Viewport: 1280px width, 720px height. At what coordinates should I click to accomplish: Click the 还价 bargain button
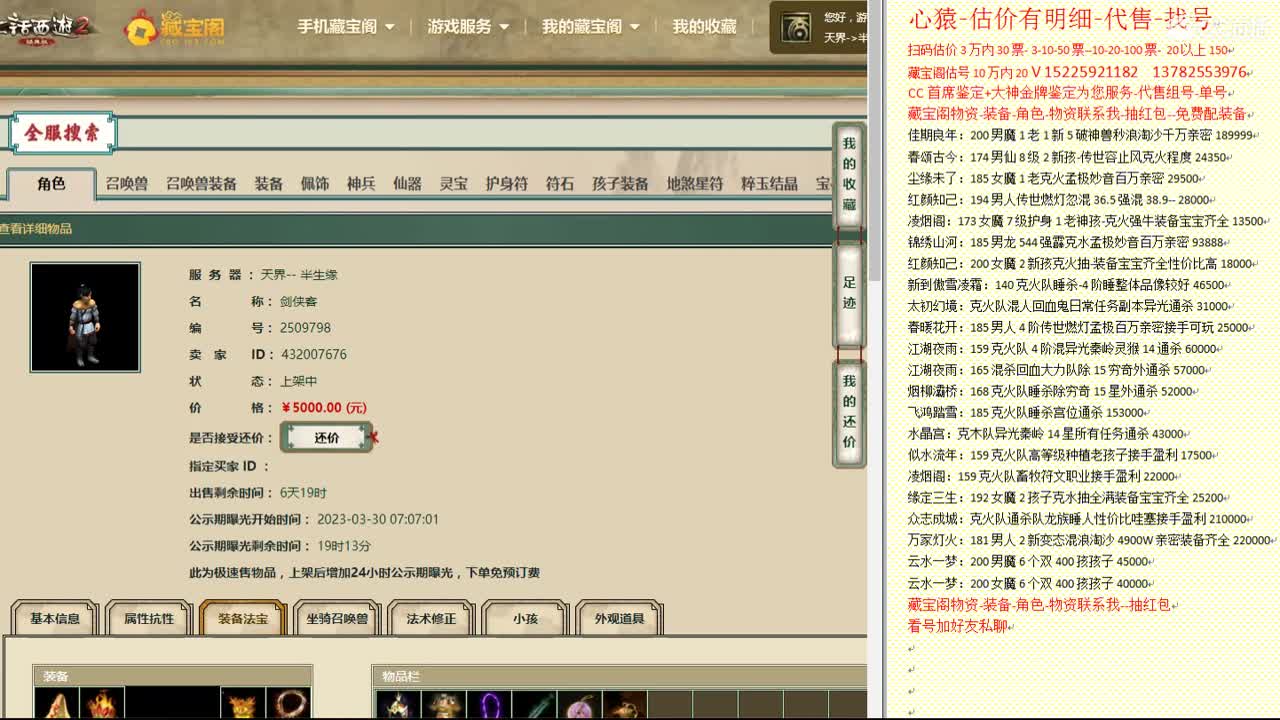pyautogui.click(x=327, y=438)
